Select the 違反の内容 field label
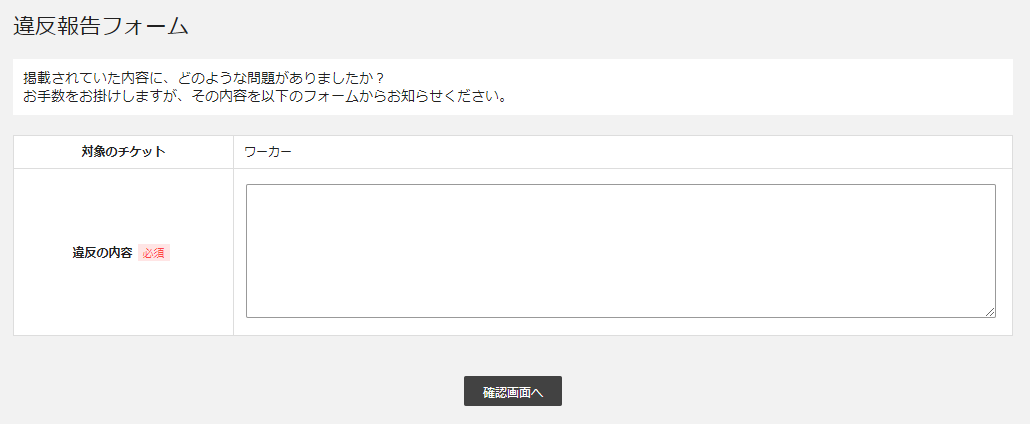1030x424 pixels. (x=102, y=253)
